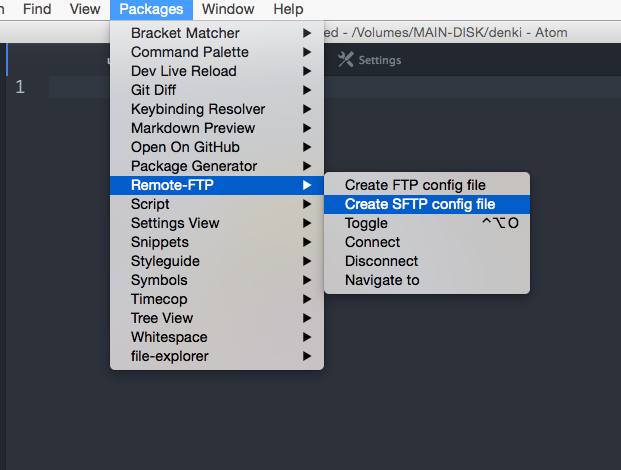Expand the Bracket Matcher submenu arrow

tap(307, 33)
